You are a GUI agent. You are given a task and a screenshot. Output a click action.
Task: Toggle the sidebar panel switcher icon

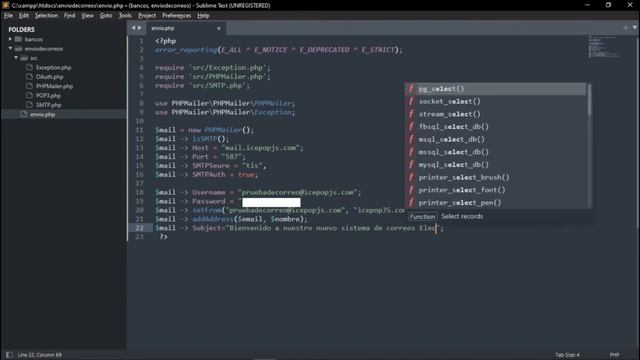tap(9, 355)
